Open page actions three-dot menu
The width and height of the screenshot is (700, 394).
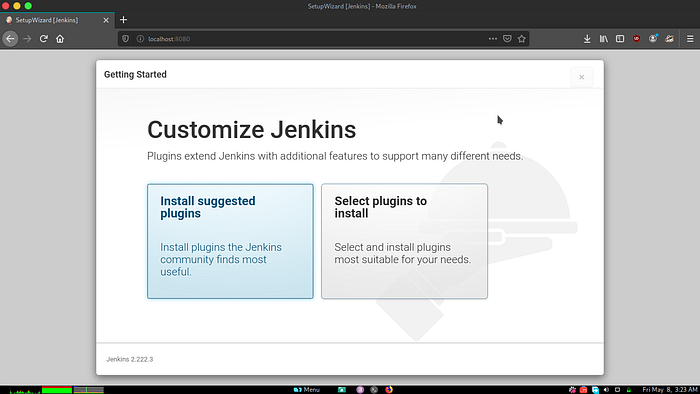[493, 39]
